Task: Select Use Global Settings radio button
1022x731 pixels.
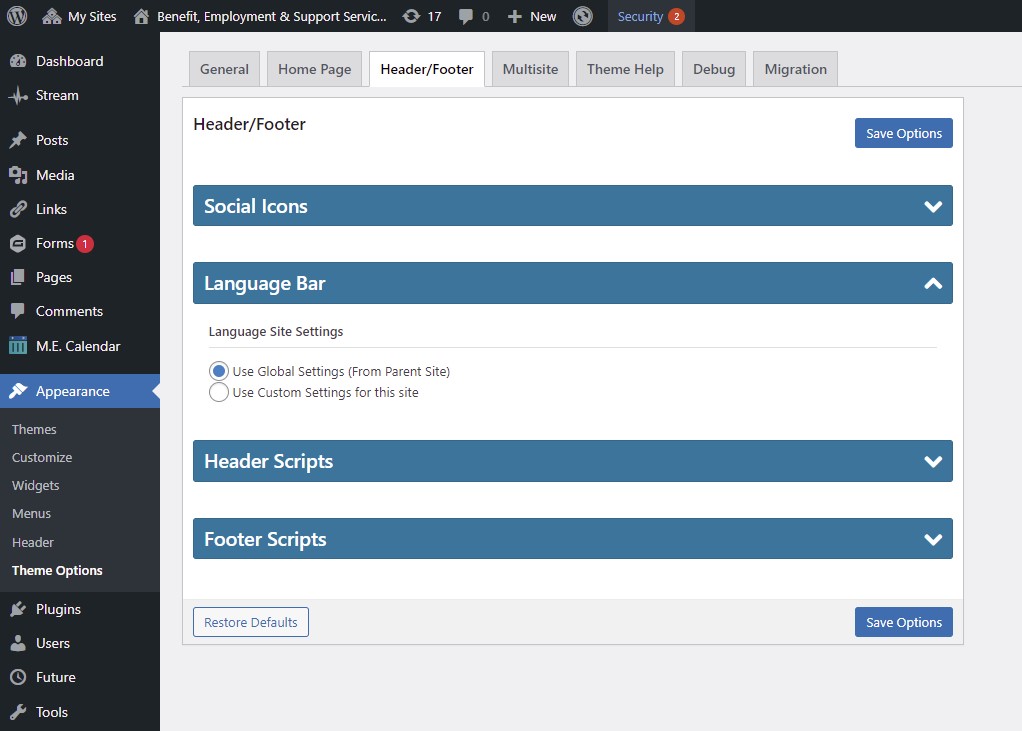Action: tap(218, 371)
